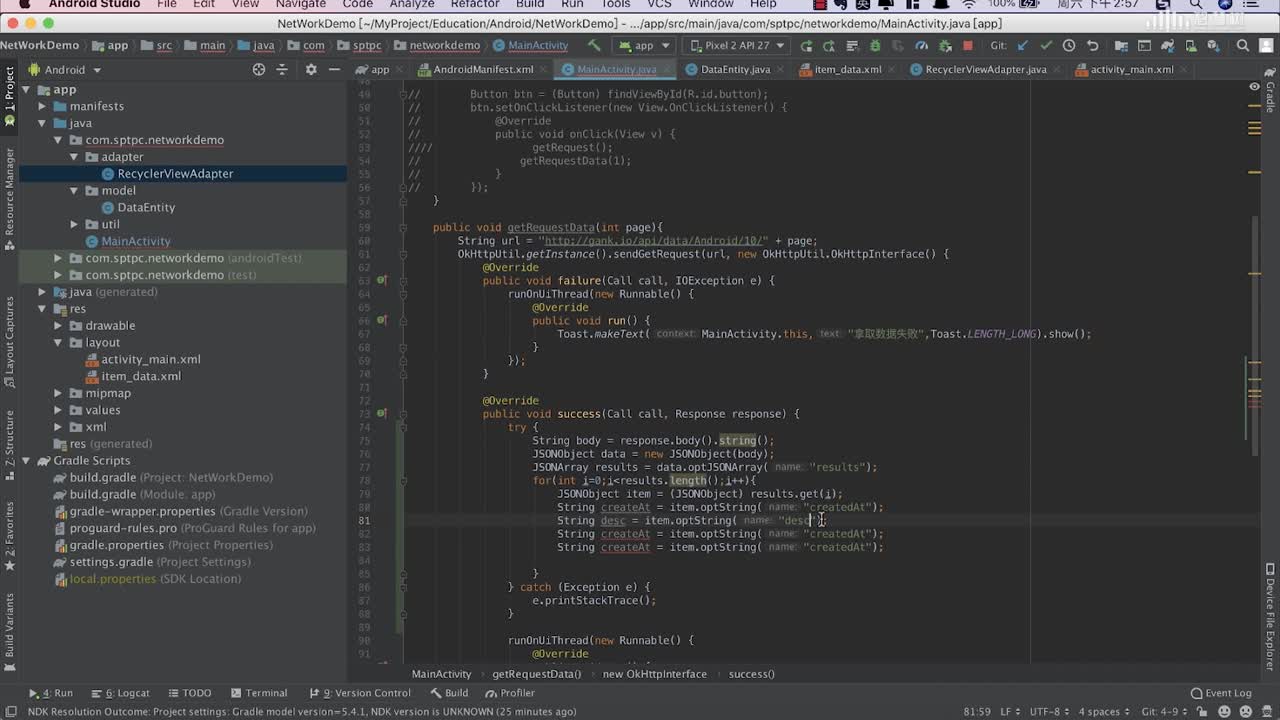The width and height of the screenshot is (1280, 720).
Task: Click the Git Update Project arrow icon
Action: (x=1022, y=45)
